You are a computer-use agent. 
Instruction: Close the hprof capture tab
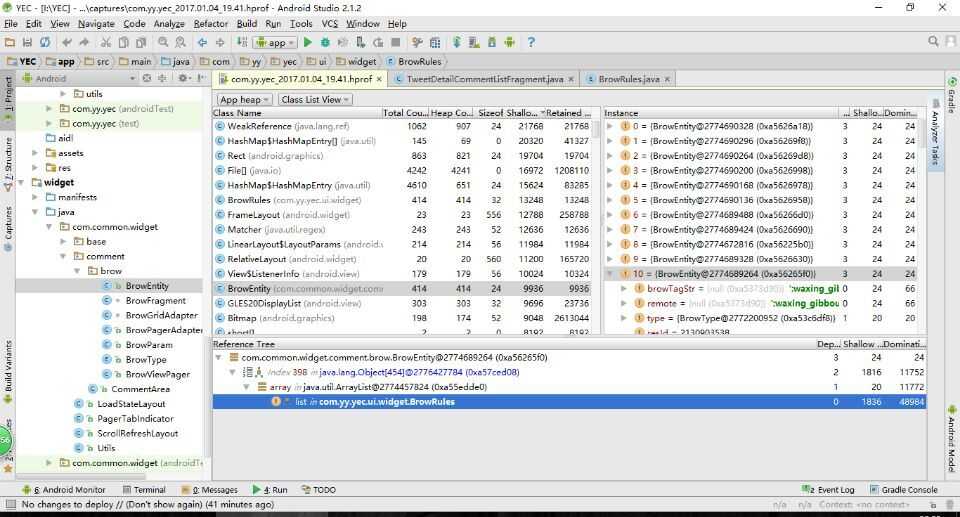[x=380, y=79]
